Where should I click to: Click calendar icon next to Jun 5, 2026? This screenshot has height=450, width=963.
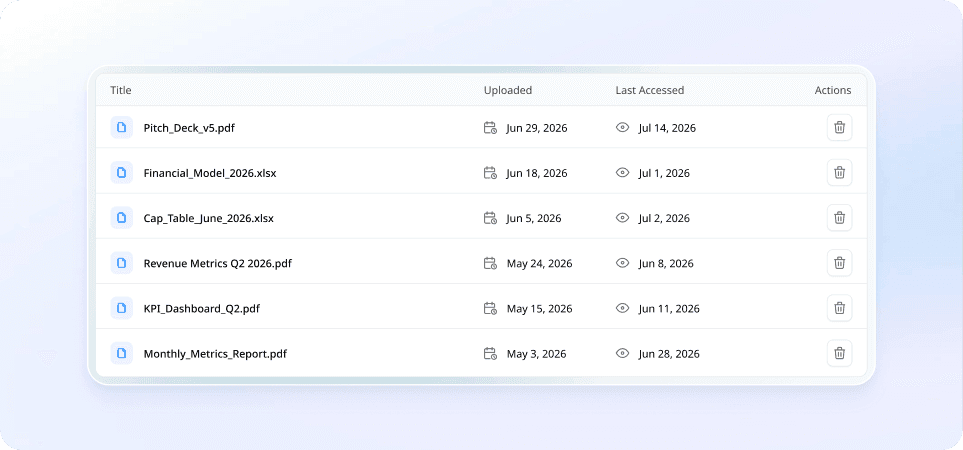coord(490,218)
